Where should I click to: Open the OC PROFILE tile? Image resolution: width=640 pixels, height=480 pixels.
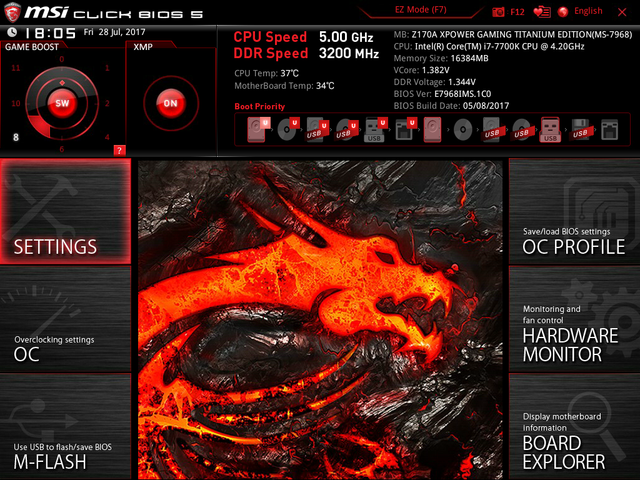tap(575, 211)
